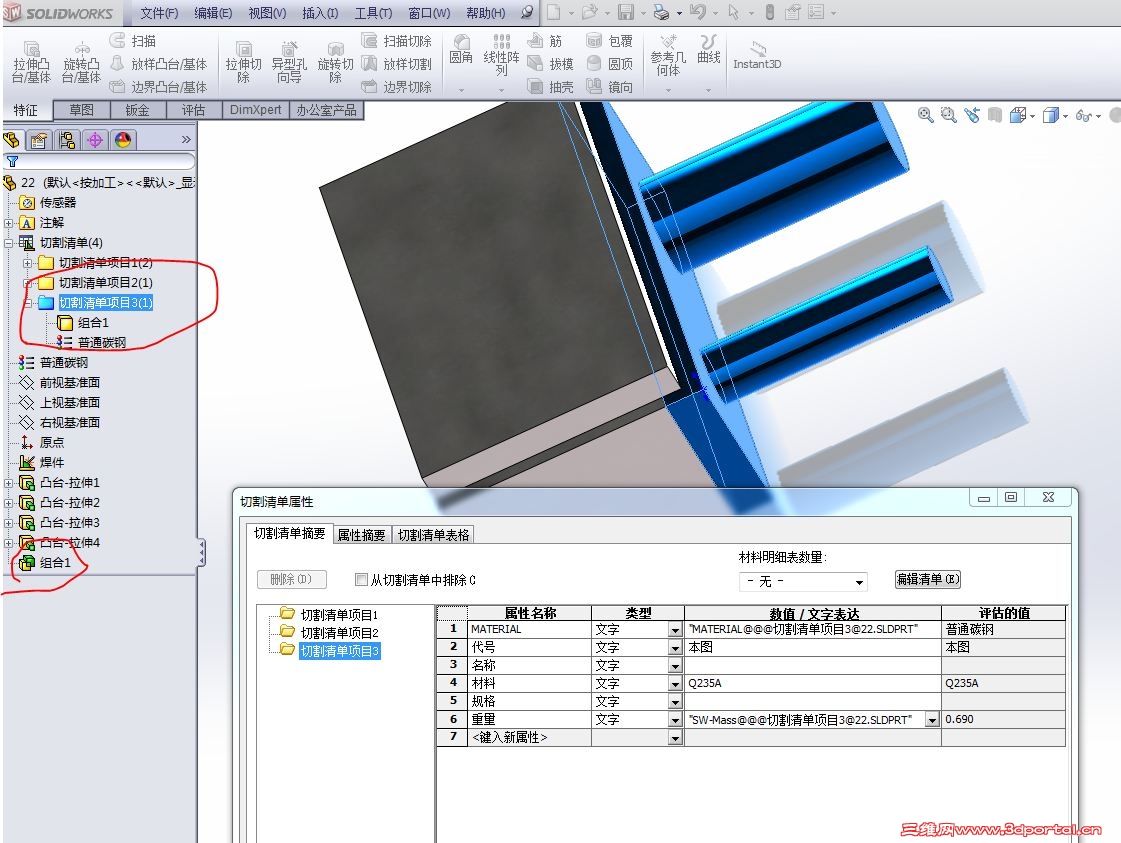Switch to the 草图 tab
Viewport: 1121px width, 843px height.
pos(82,109)
